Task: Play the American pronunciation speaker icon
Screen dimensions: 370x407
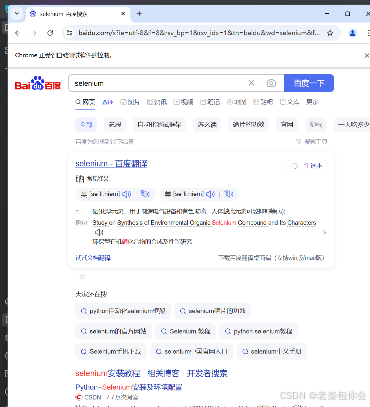Action: (x=210, y=194)
